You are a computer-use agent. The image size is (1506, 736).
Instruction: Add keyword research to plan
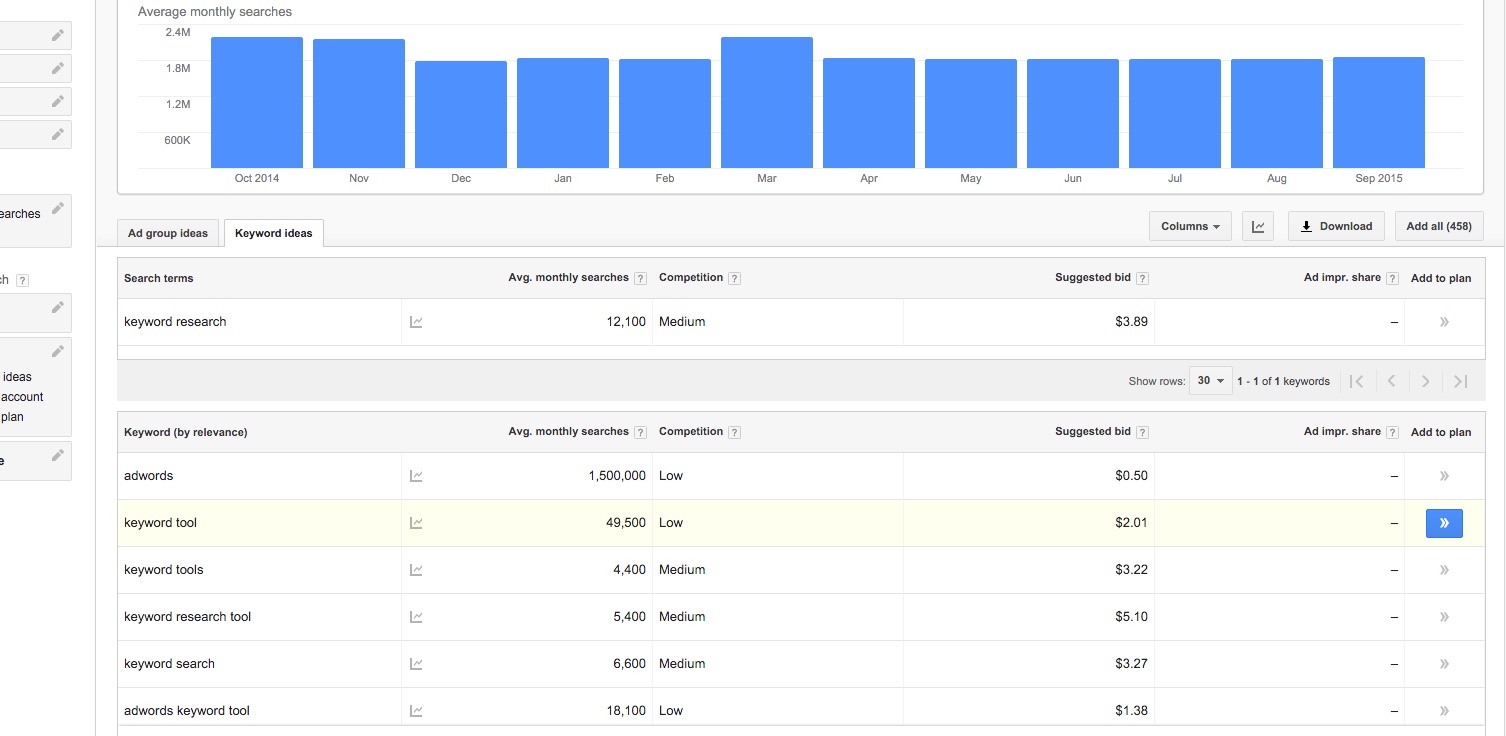(1444, 322)
